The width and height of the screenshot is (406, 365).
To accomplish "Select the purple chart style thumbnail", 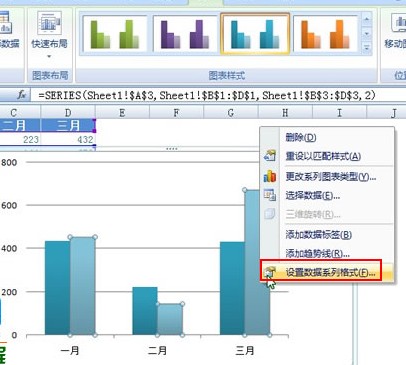I will 185,34.
